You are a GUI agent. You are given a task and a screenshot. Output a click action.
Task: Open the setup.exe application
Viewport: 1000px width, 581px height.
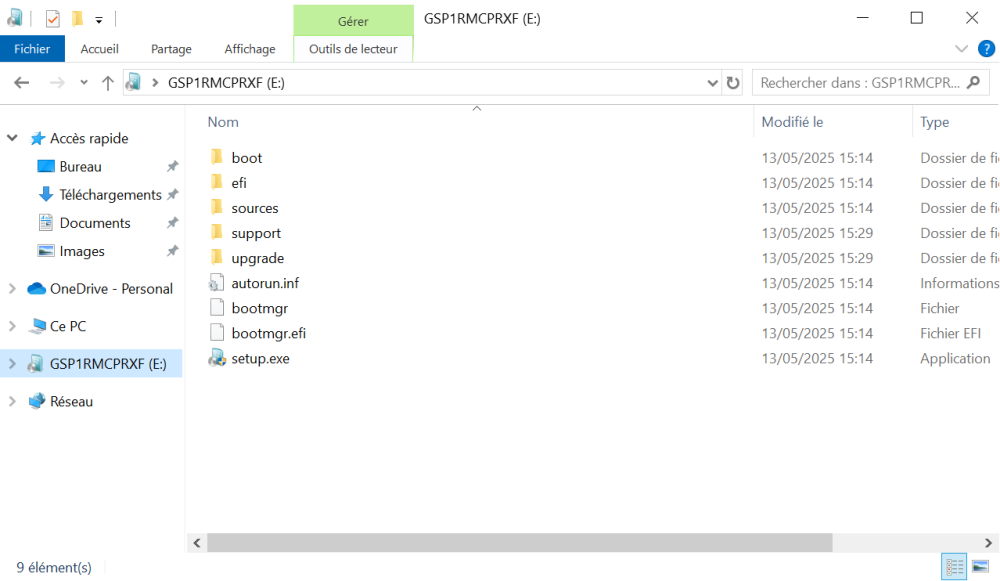click(259, 358)
